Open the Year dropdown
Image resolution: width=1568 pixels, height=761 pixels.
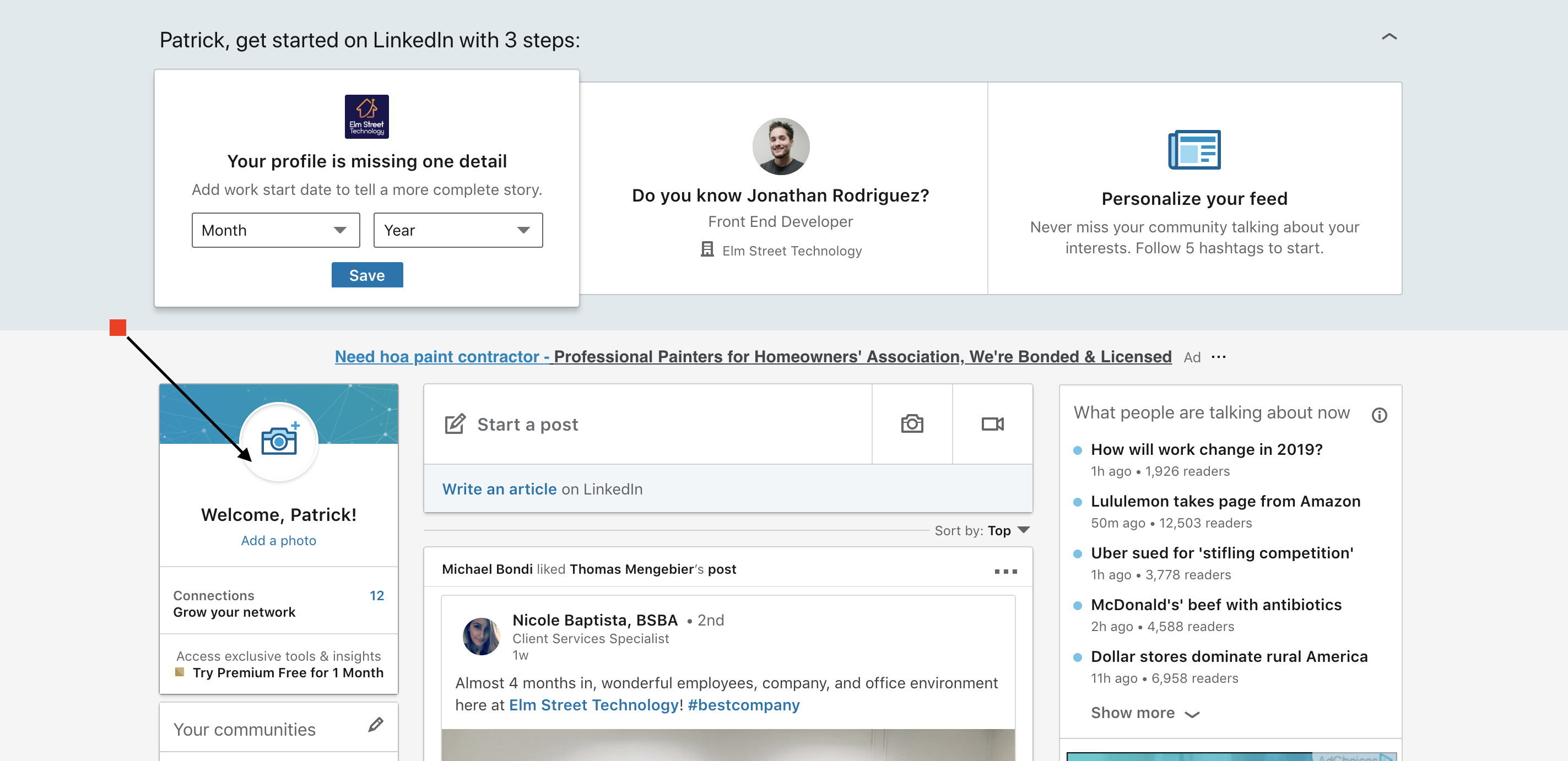point(458,230)
